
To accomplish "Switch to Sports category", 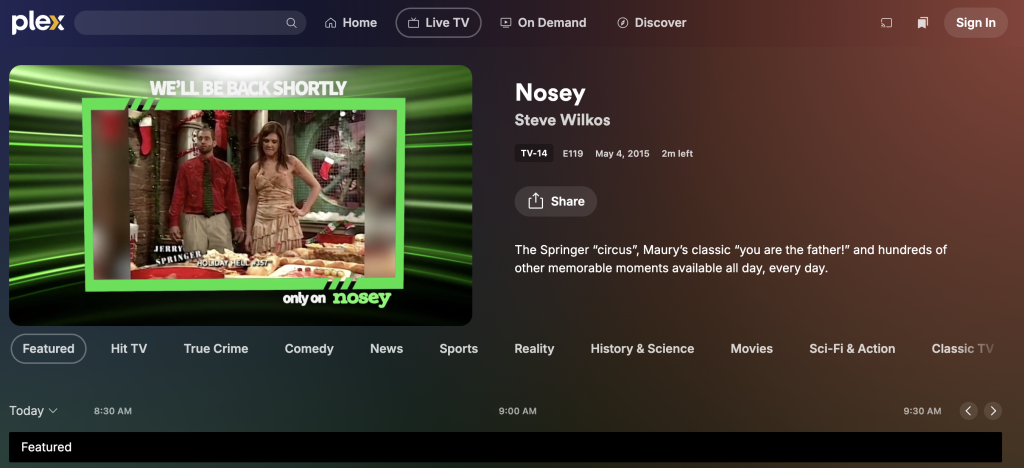I will (458, 349).
